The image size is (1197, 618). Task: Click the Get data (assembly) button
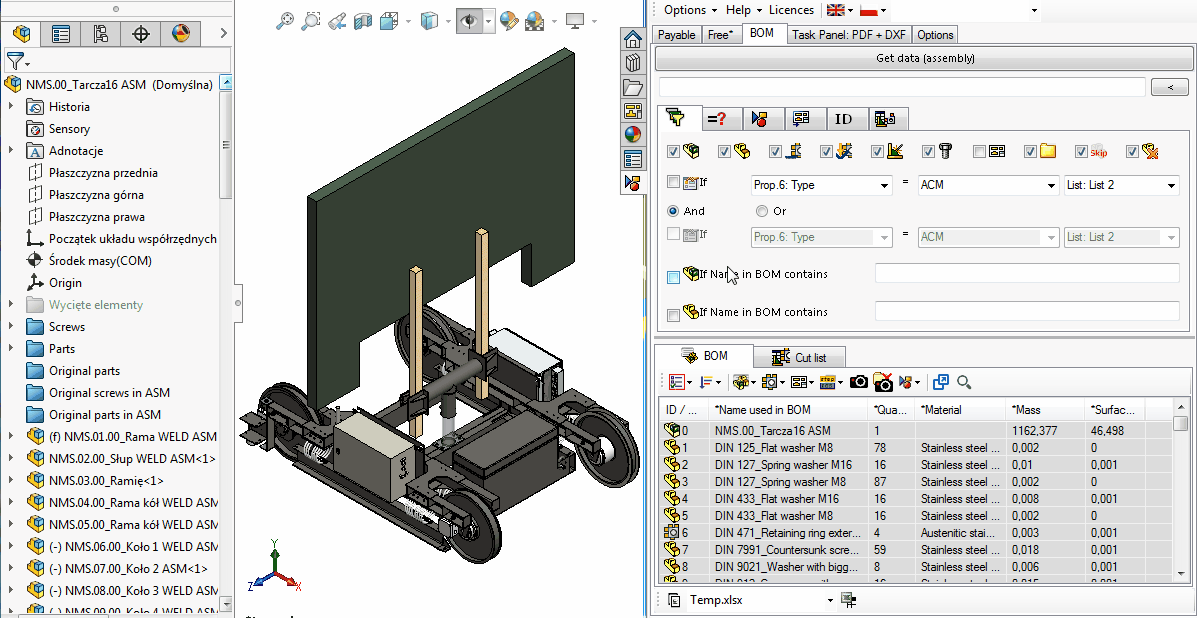tap(925, 58)
